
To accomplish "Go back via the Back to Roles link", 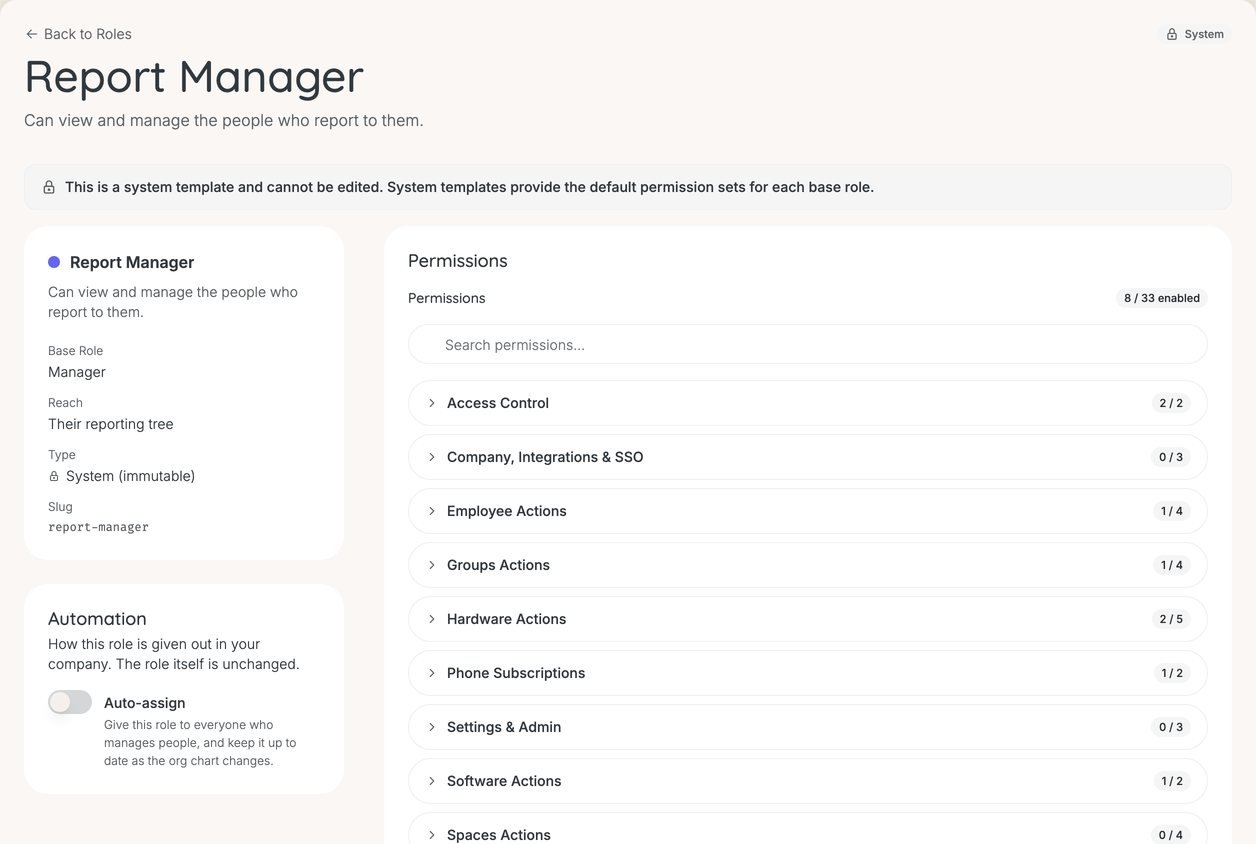I will 78,34.
